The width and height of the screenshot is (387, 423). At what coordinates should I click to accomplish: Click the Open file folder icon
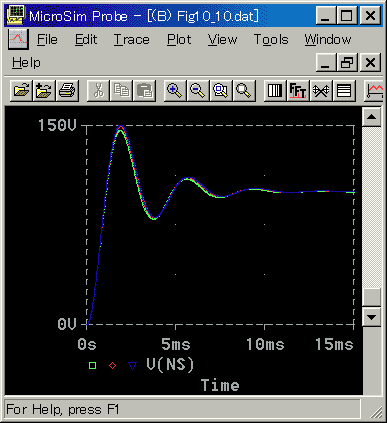[x=21, y=90]
